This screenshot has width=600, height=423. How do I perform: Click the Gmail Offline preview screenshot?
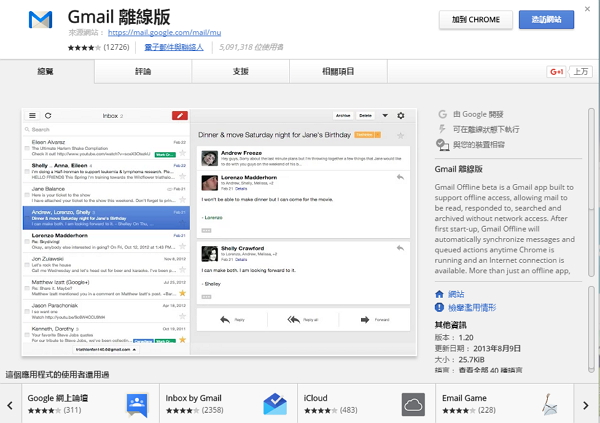pyautogui.click(x=222, y=230)
